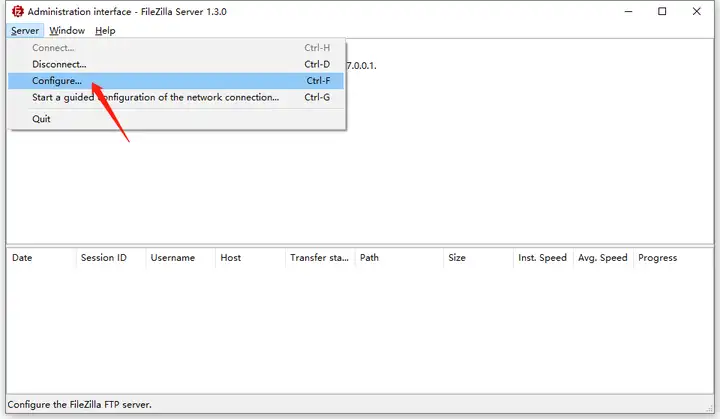Viewport: 720px width, 419px height.
Task: Click the Progress column header
Action: click(x=673, y=258)
